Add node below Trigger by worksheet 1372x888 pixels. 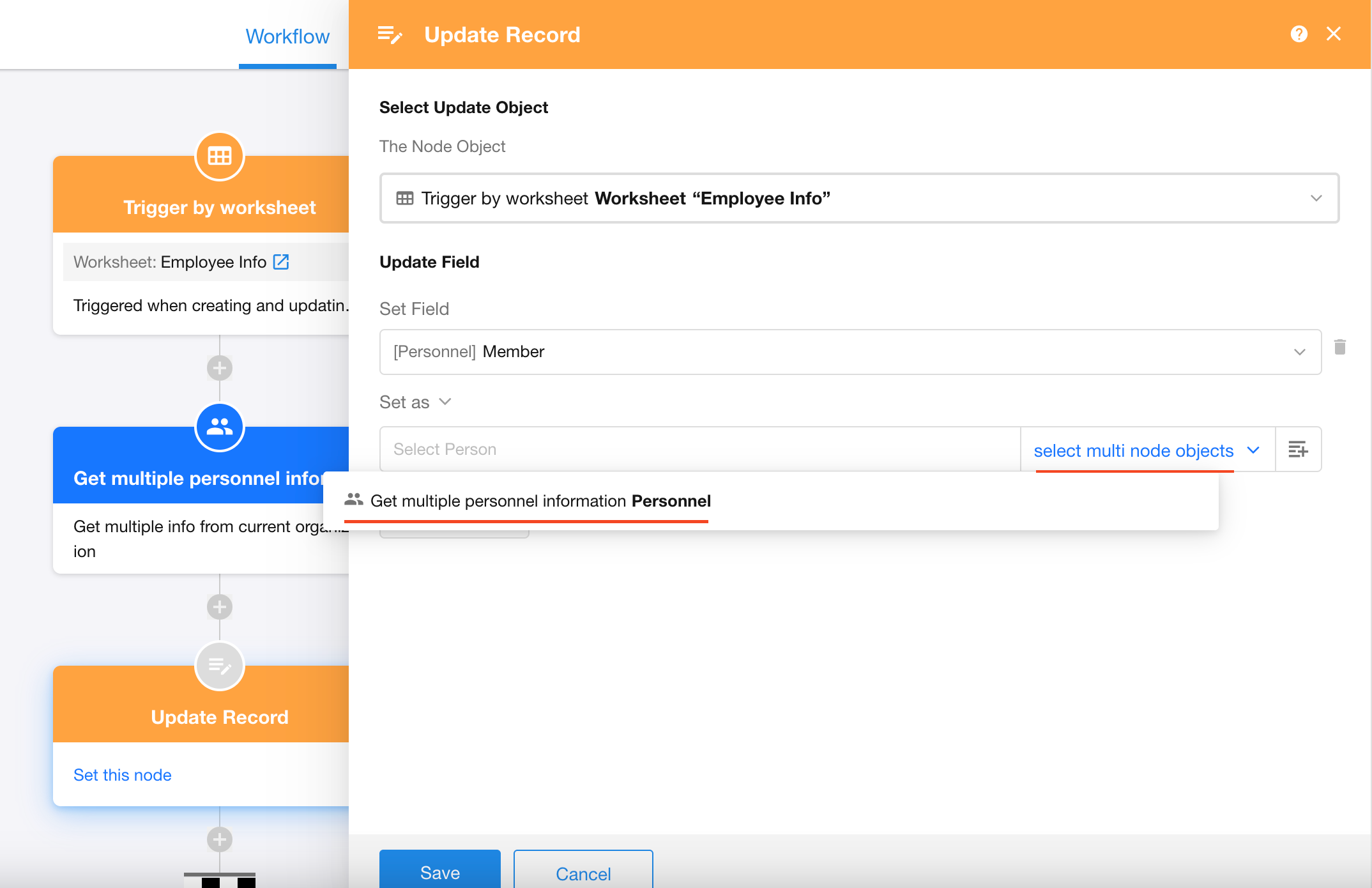[219, 368]
